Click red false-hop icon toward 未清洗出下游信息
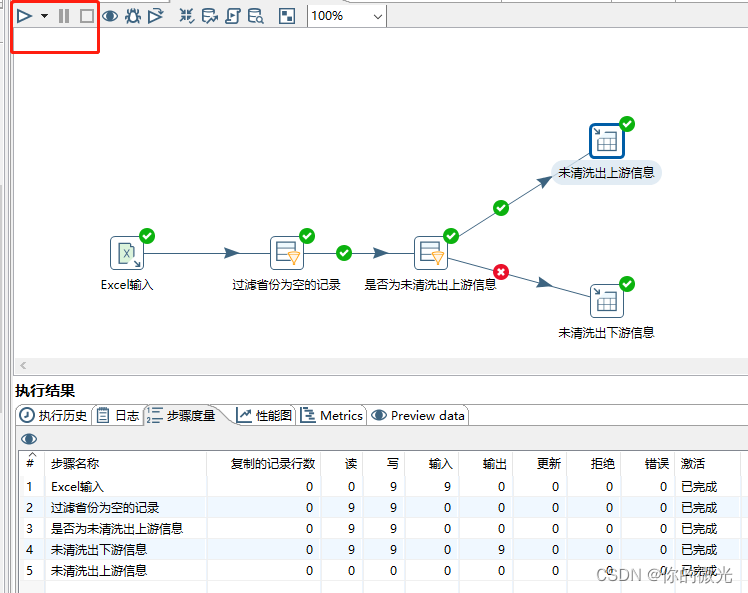This screenshot has height=593, width=748. tap(501, 272)
